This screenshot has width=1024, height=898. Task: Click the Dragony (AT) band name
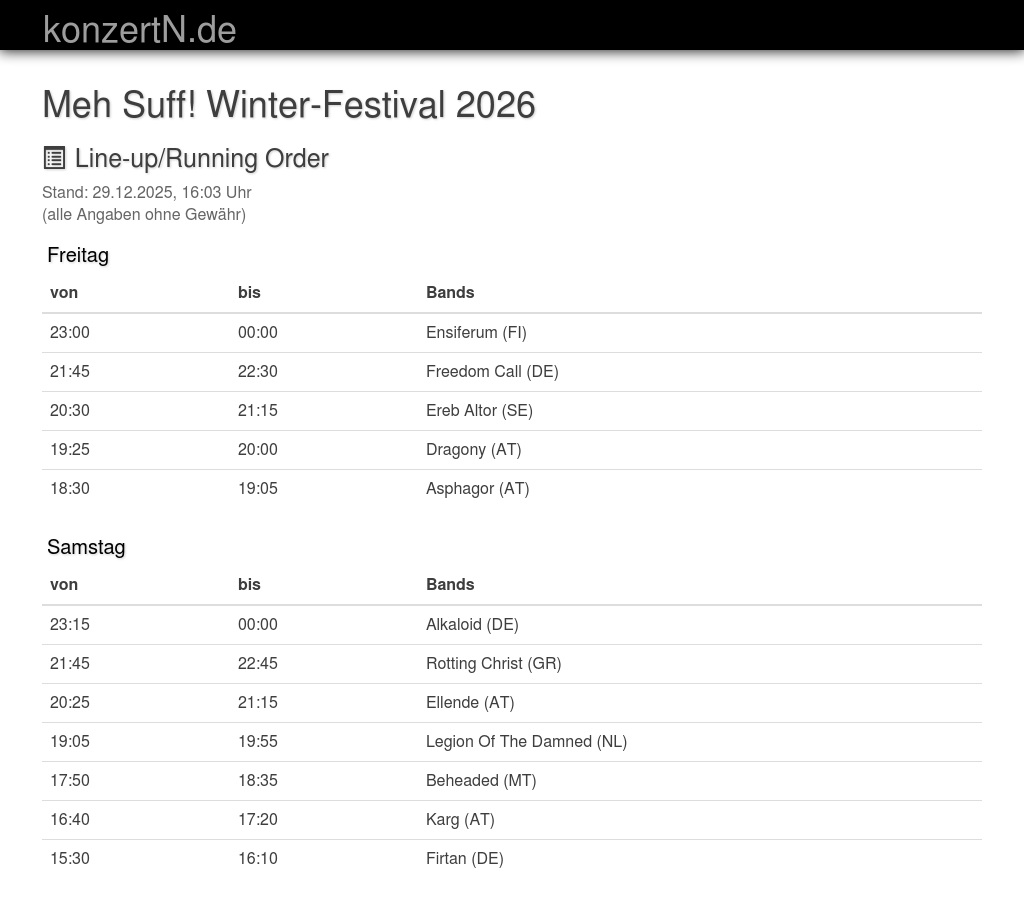coord(473,450)
